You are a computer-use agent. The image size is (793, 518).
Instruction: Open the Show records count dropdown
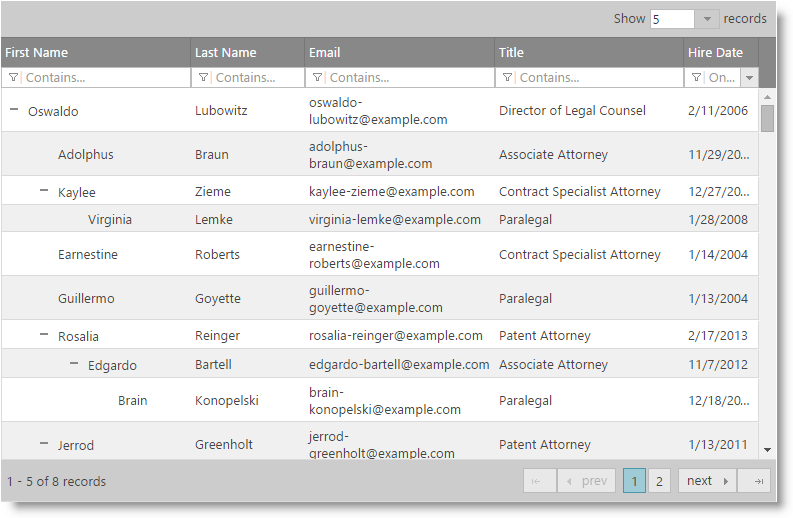pos(707,19)
